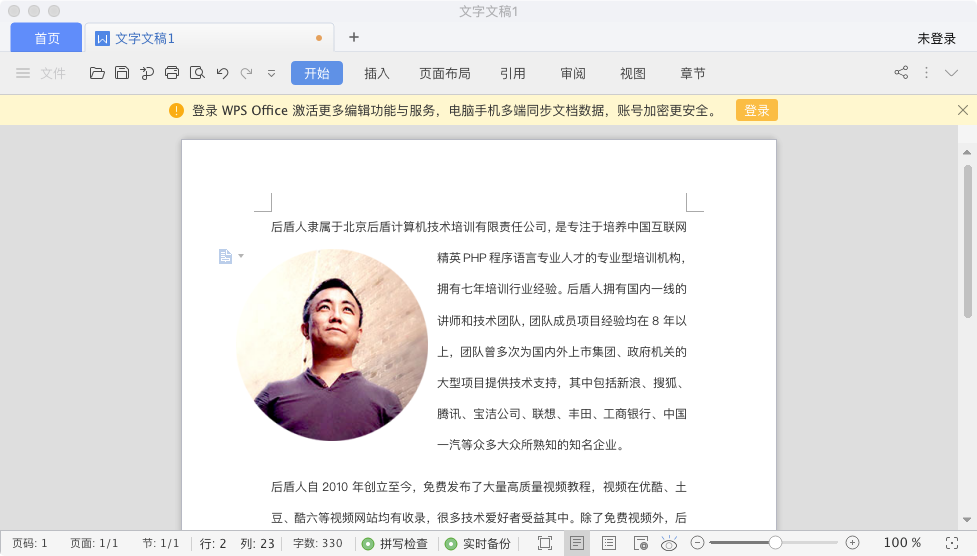Click the Save icon in the toolbar
977x556 pixels.
[121, 73]
